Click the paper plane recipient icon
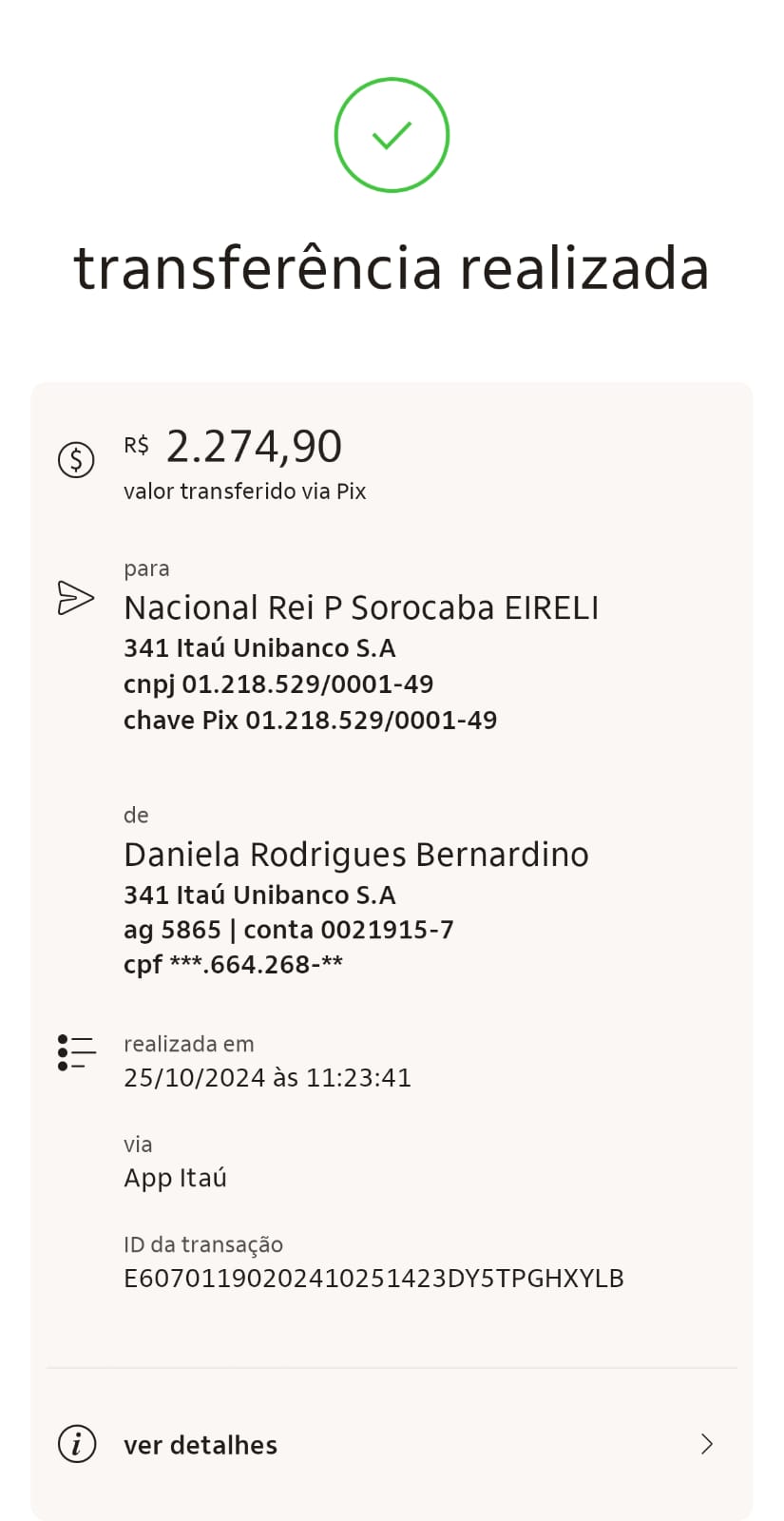The width and height of the screenshot is (784, 1521). pyautogui.click(x=76, y=598)
